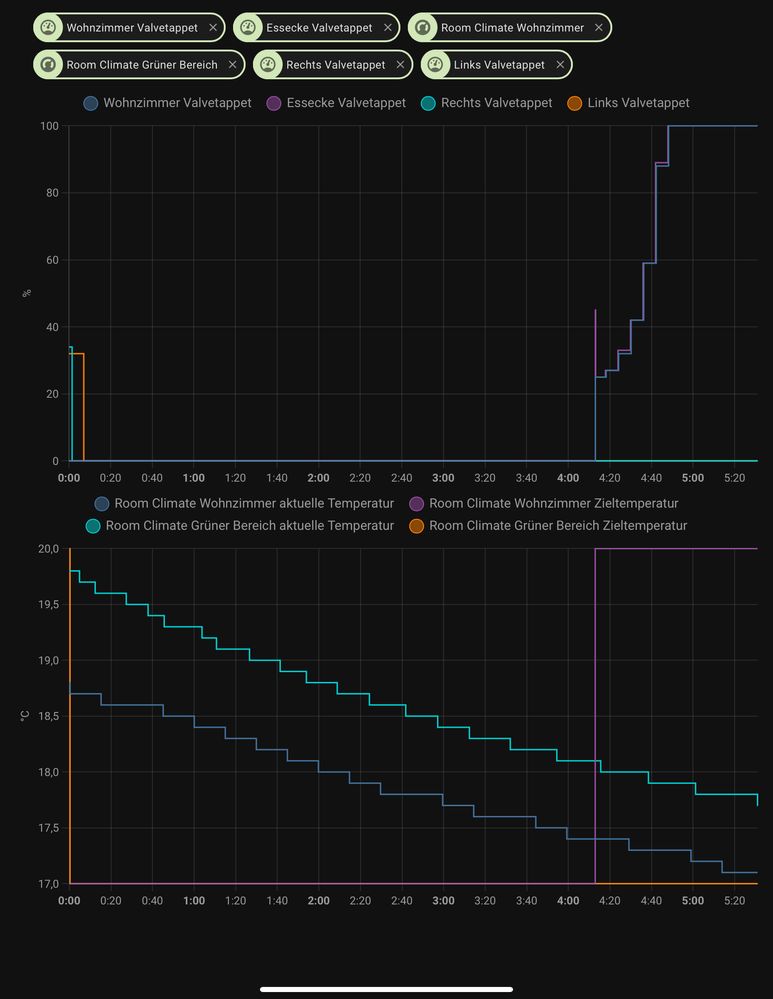The width and height of the screenshot is (773, 999).
Task: Remove the Rechts Valvetappet chip
Action: point(400,65)
